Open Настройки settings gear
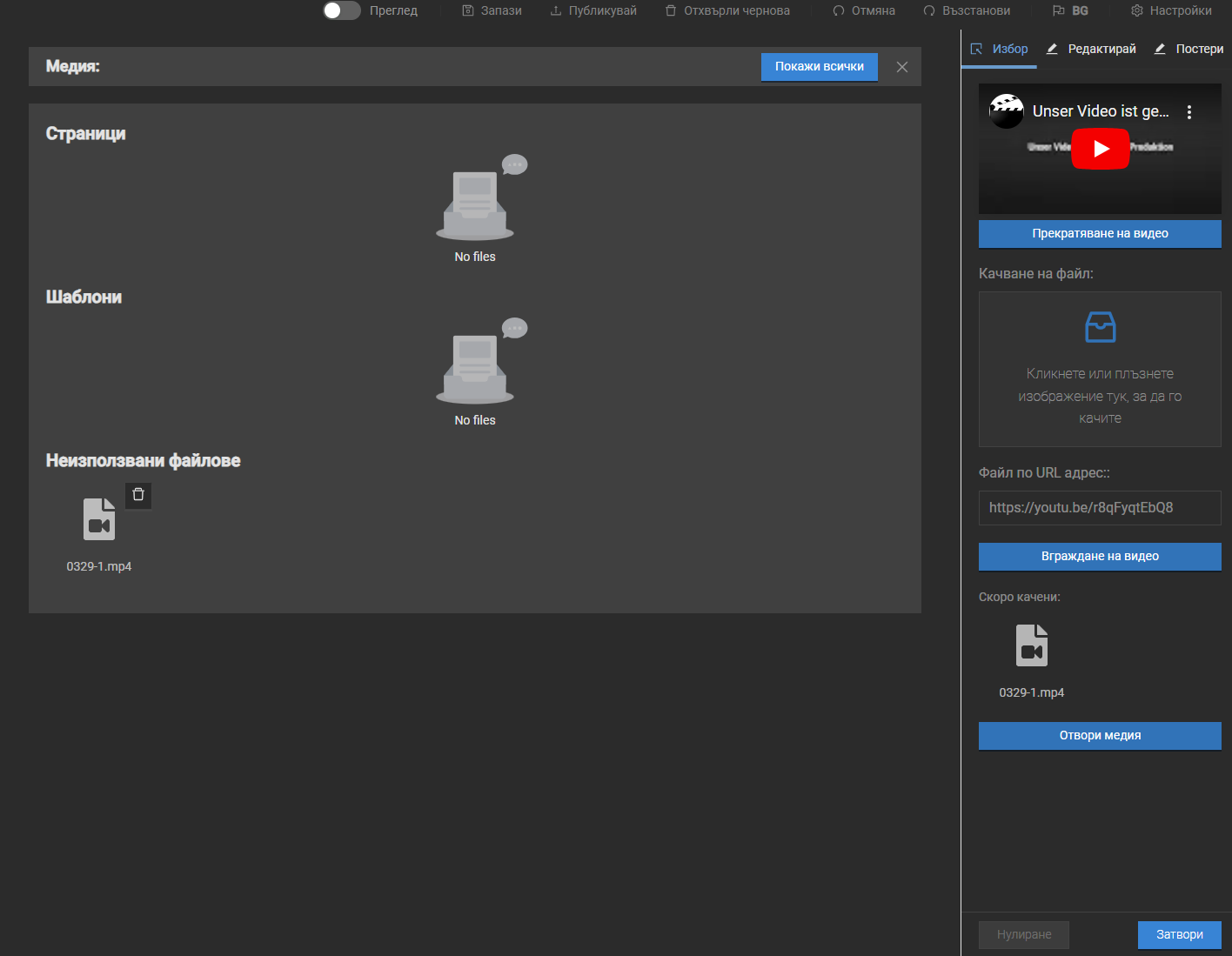The width and height of the screenshot is (1232, 956). click(1137, 10)
